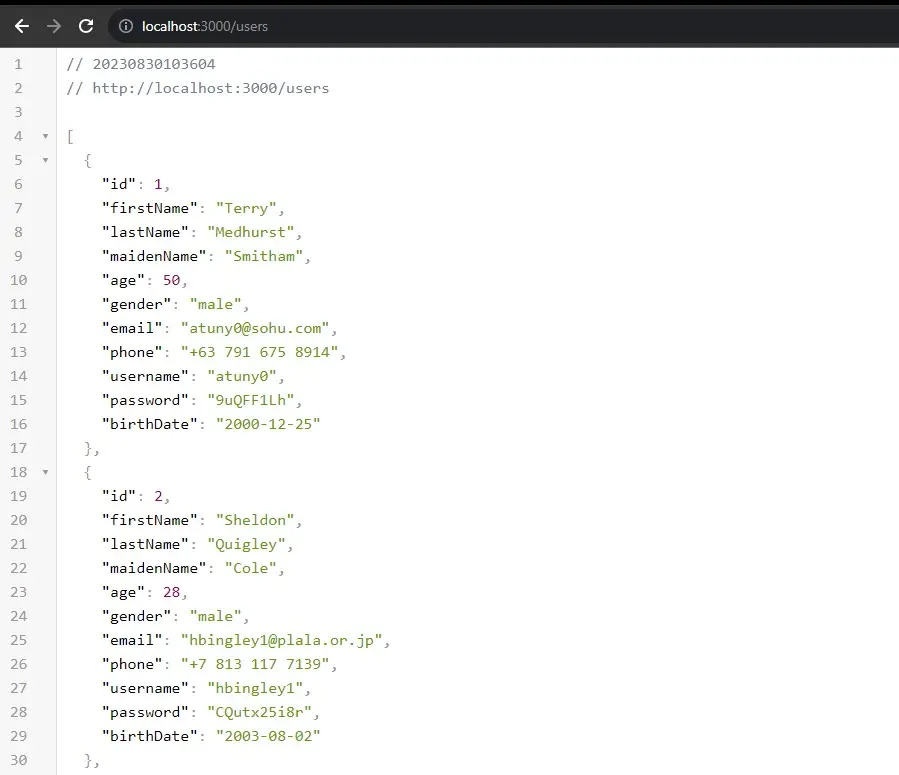Screen dimensions: 899x775
Task: Click the http://localhost:3000/users comment link
Action: point(198,88)
